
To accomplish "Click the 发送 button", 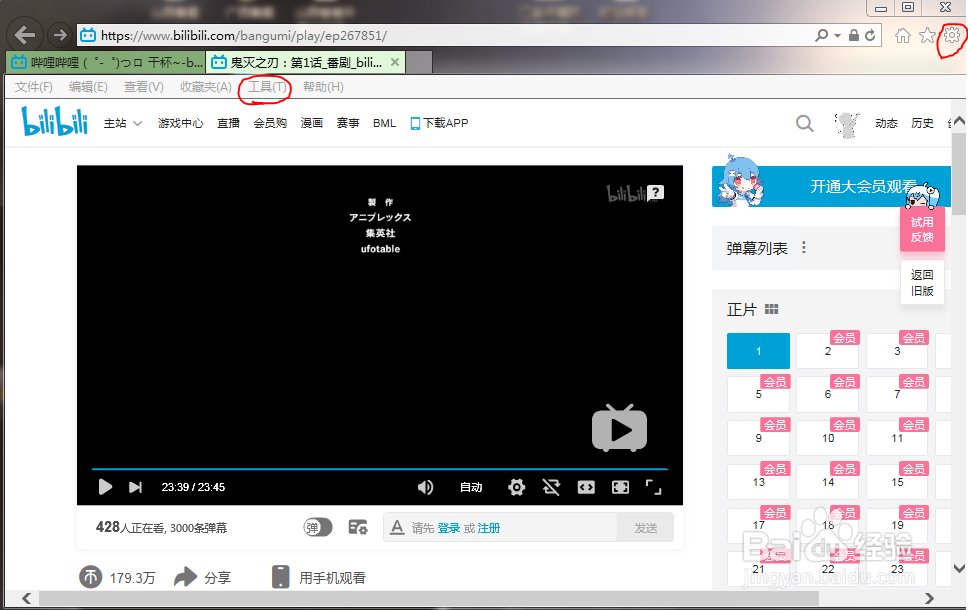I will pyautogui.click(x=645, y=528).
